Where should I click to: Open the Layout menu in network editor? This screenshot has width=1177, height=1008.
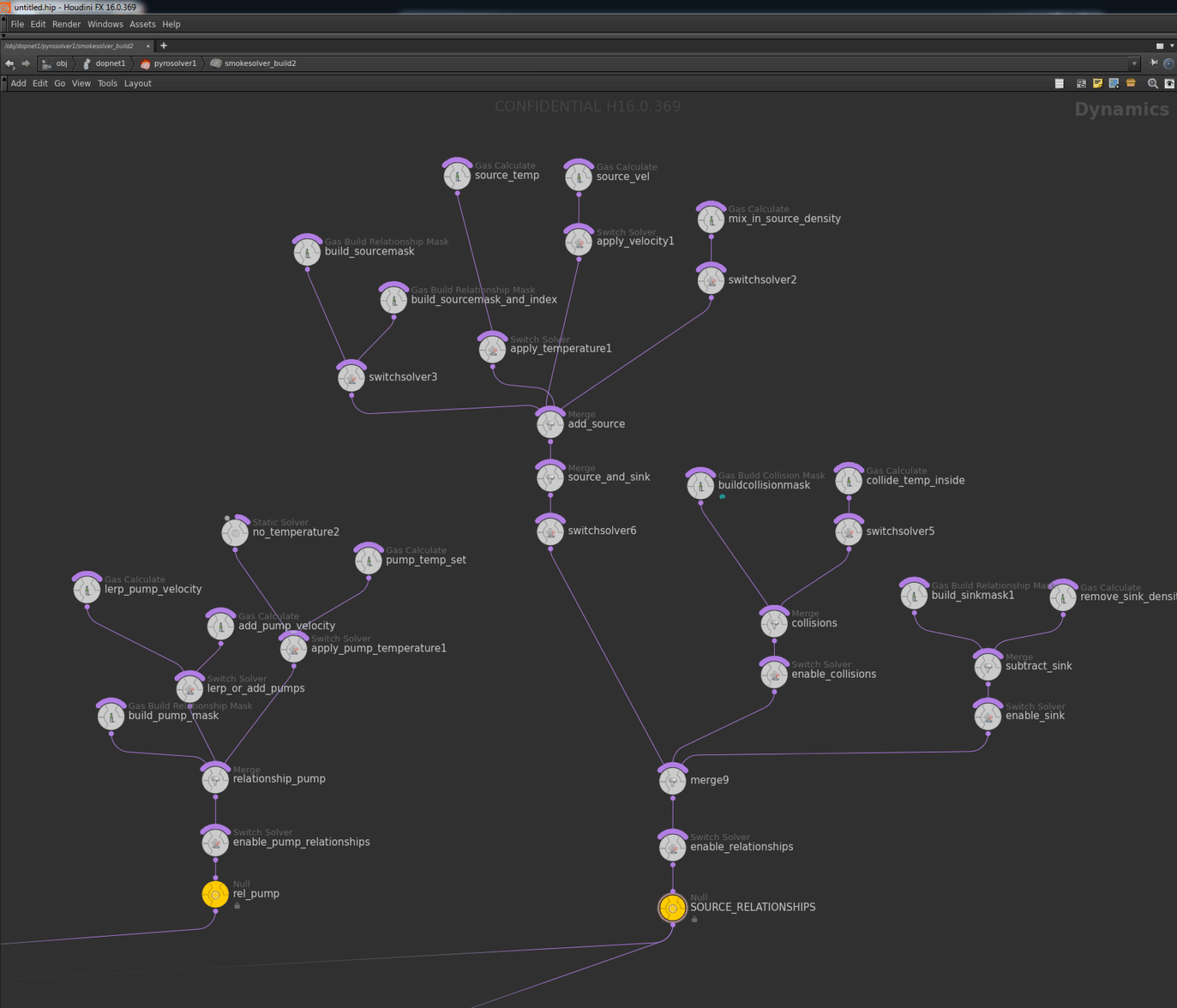click(138, 84)
